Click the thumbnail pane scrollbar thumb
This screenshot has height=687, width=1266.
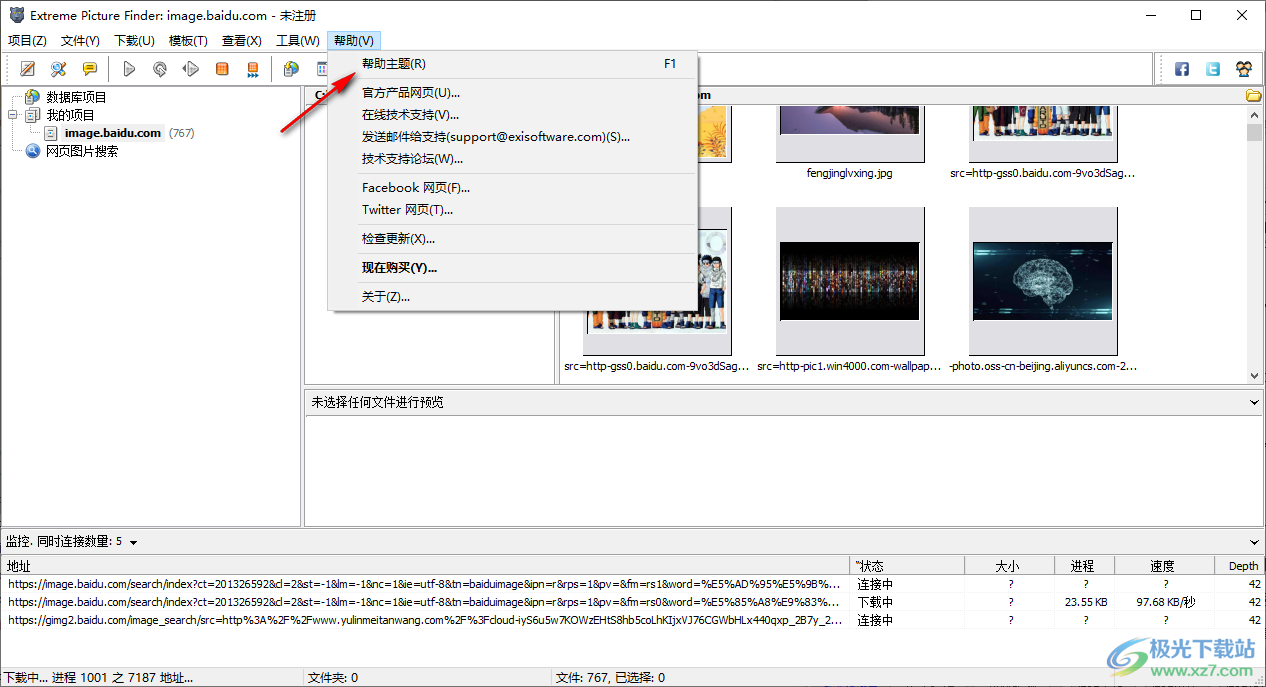(1255, 133)
